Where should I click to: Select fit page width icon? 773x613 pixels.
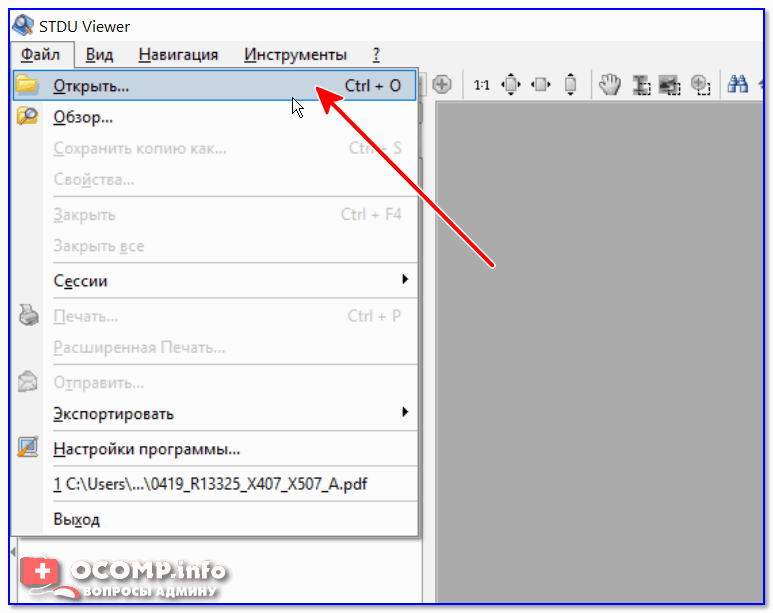[x=541, y=85]
